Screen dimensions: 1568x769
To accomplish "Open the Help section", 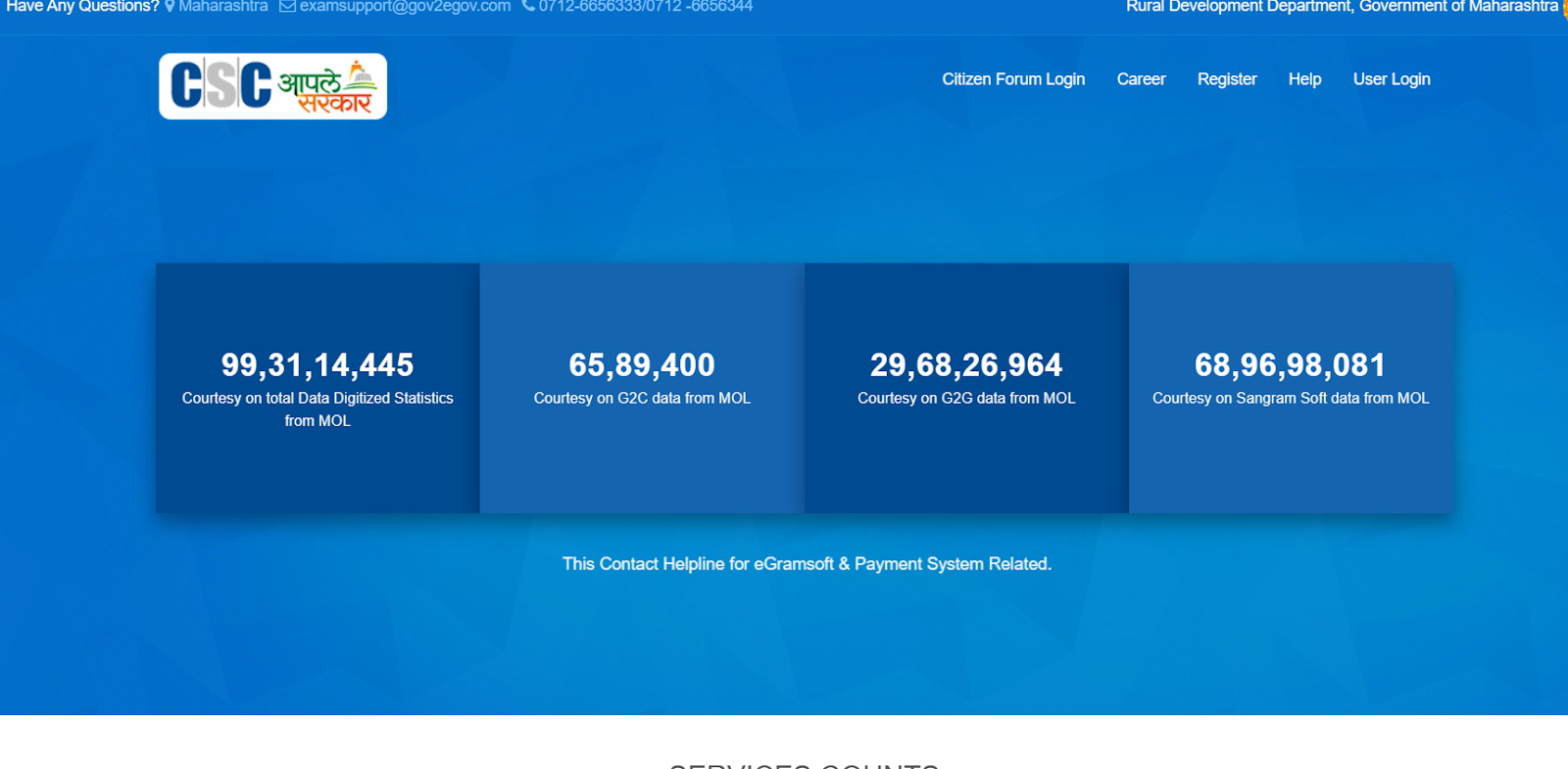I will pos(1304,79).
